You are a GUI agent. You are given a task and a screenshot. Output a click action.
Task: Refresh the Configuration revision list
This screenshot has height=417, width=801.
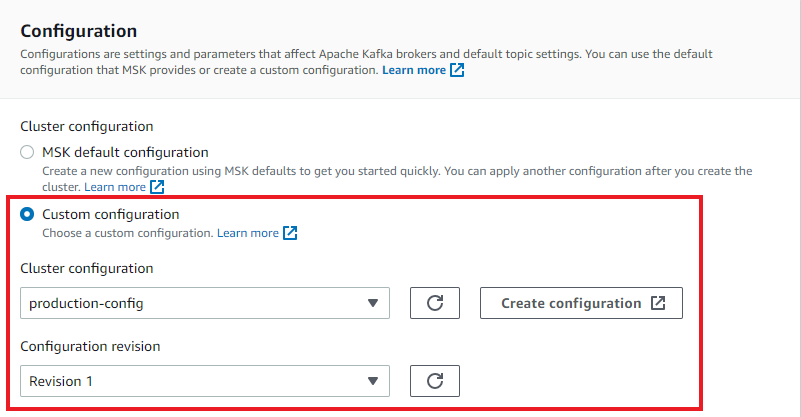tap(435, 380)
